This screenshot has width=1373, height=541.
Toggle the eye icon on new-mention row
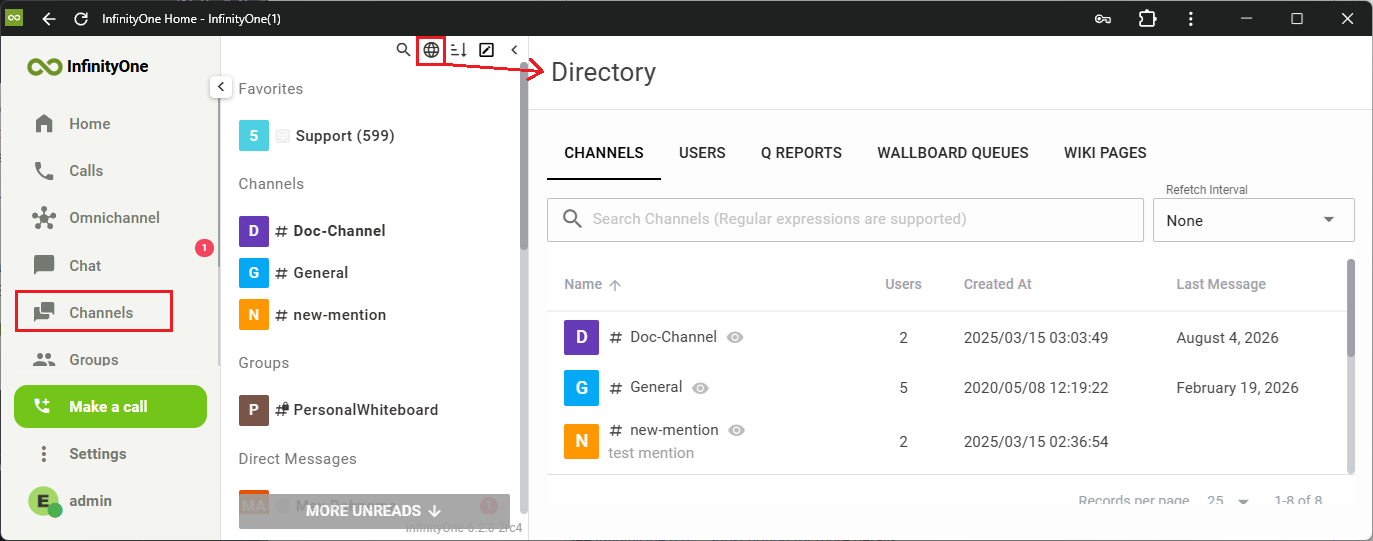click(737, 431)
